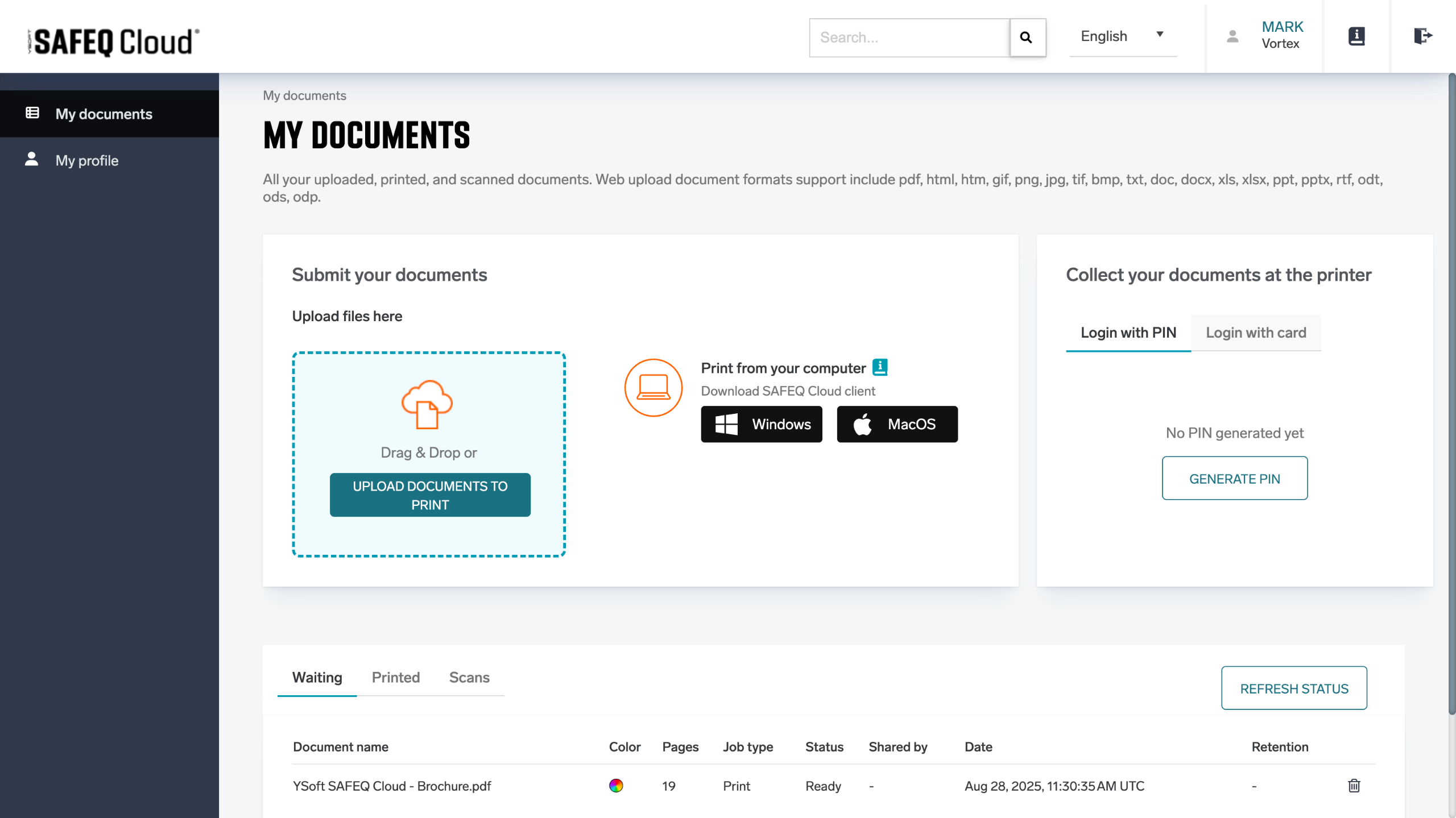Select the Login with card tab

(1256, 333)
